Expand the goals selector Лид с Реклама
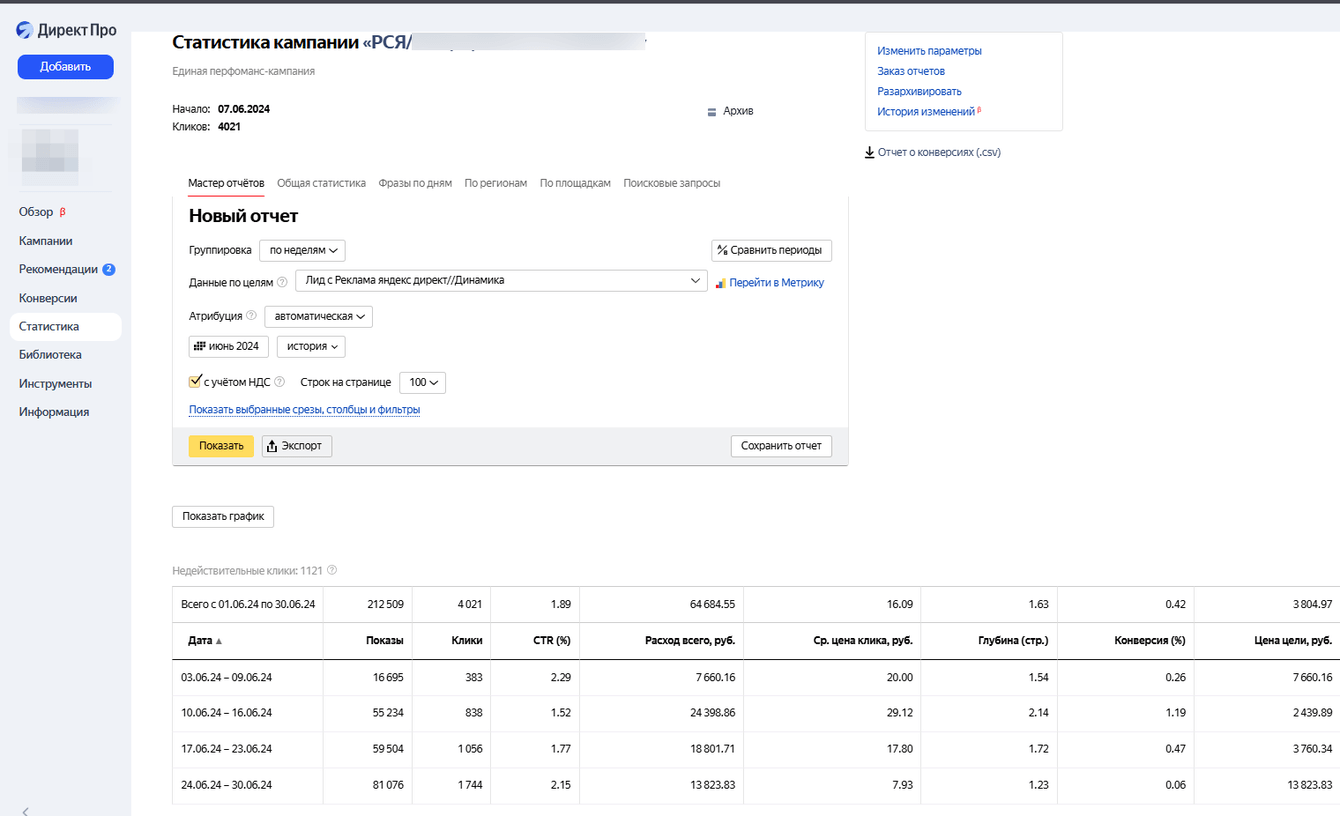Image resolution: width=1340 pixels, height=816 pixels. point(501,281)
